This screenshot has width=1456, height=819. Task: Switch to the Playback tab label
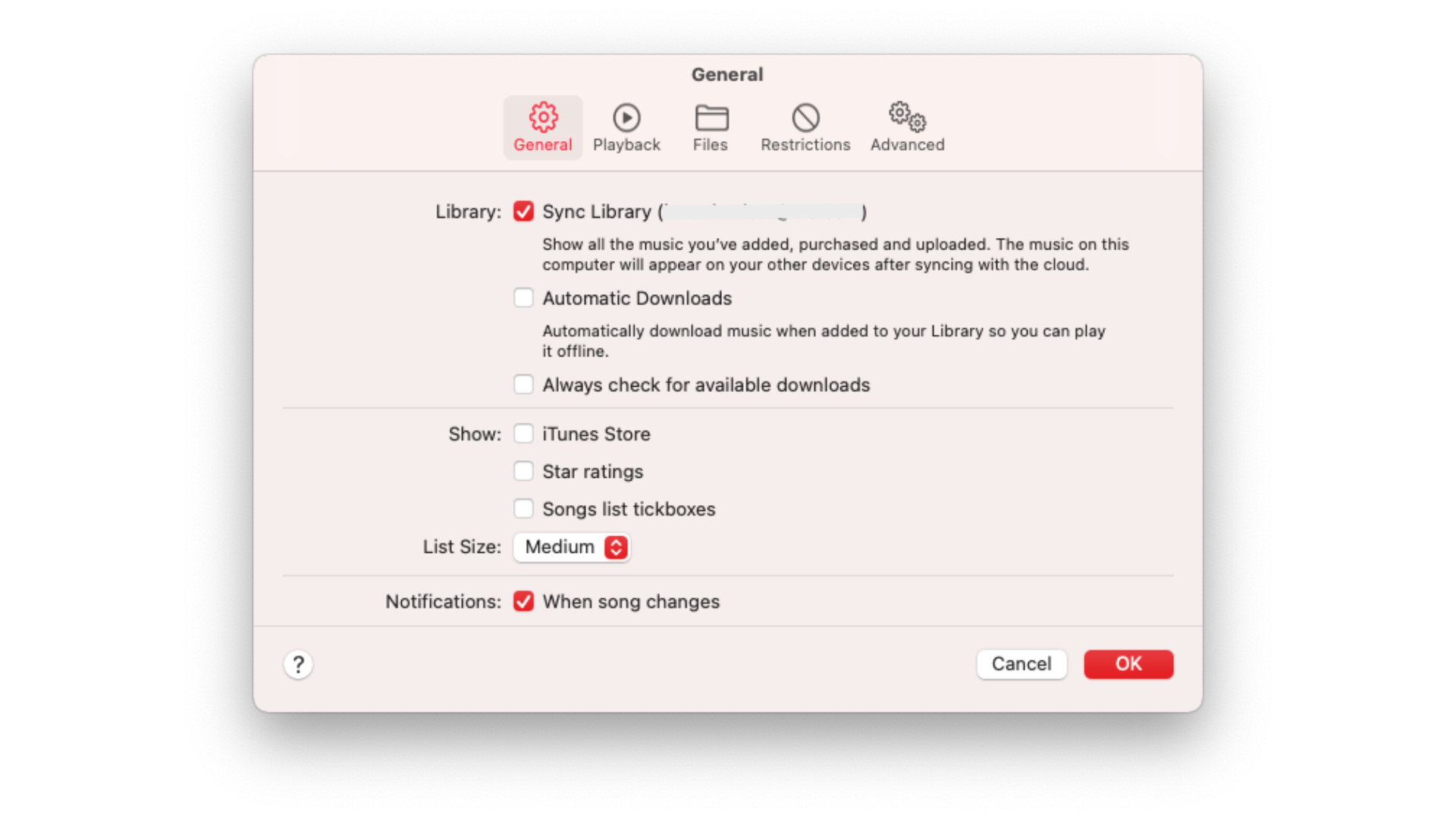tap(626, 145)
